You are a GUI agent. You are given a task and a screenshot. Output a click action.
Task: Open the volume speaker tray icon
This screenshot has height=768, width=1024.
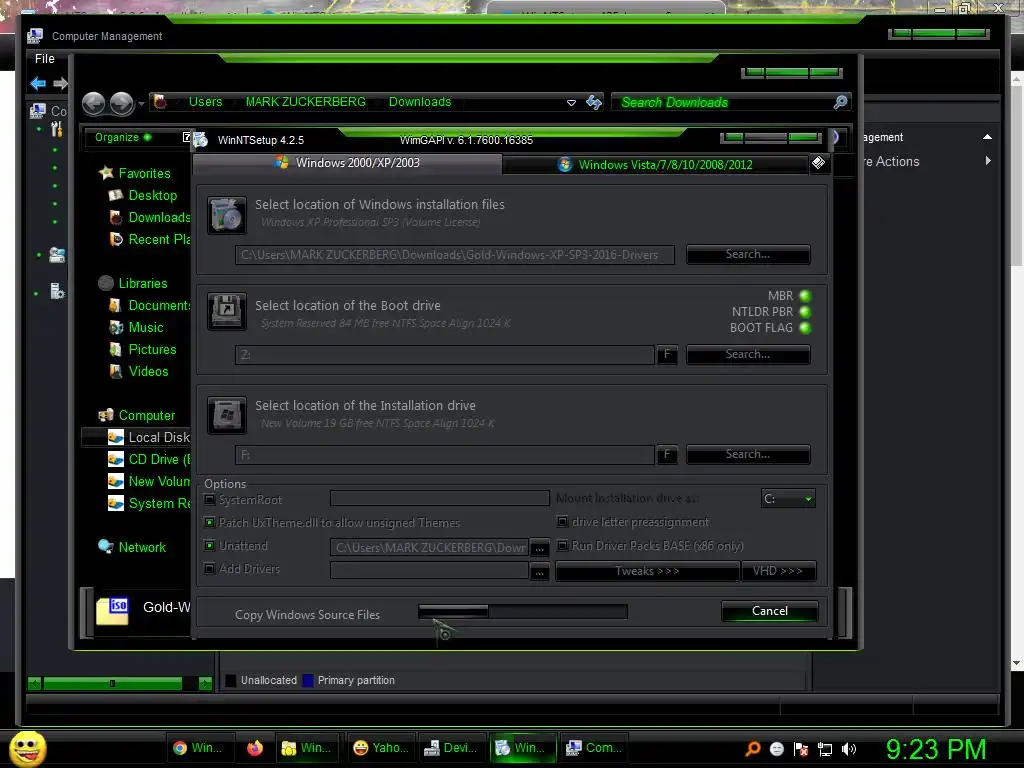[x=848, y=749]
